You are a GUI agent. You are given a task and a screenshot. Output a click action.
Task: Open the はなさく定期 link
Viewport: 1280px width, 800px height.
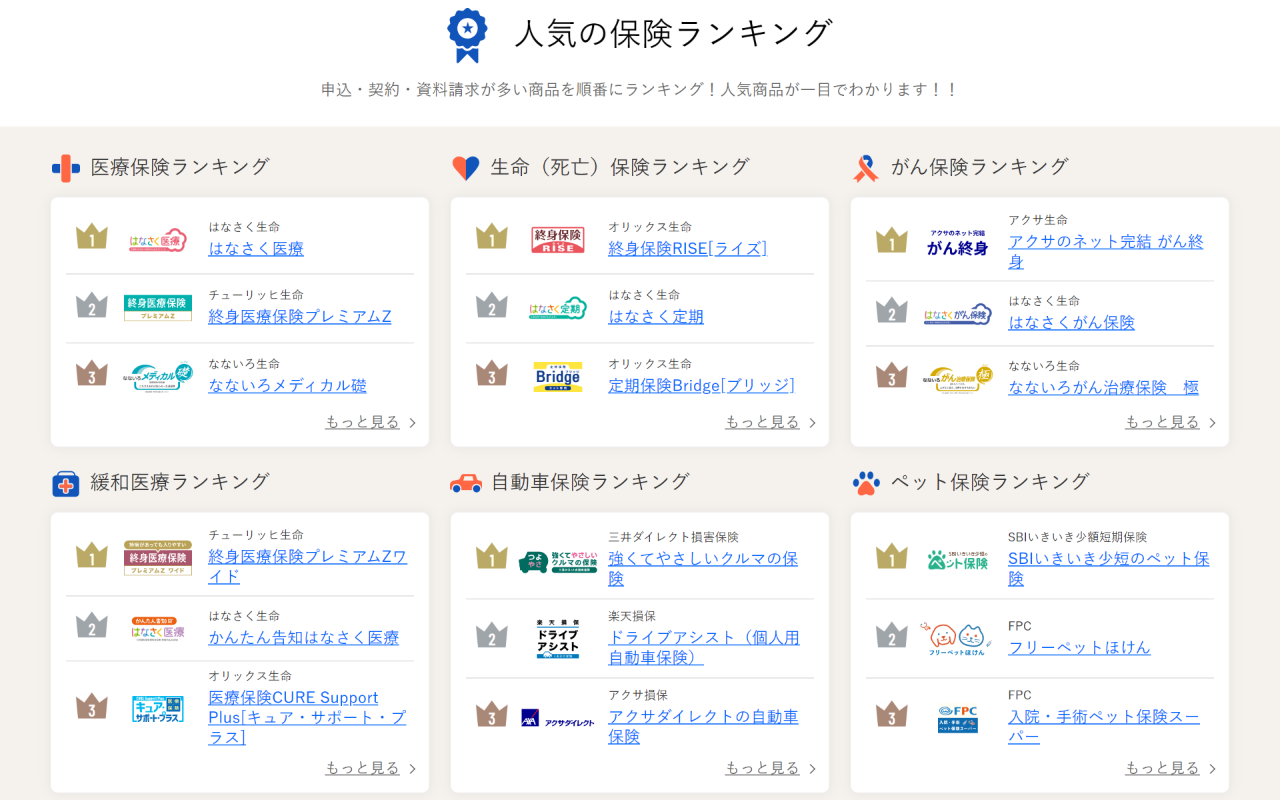point(656,317)
